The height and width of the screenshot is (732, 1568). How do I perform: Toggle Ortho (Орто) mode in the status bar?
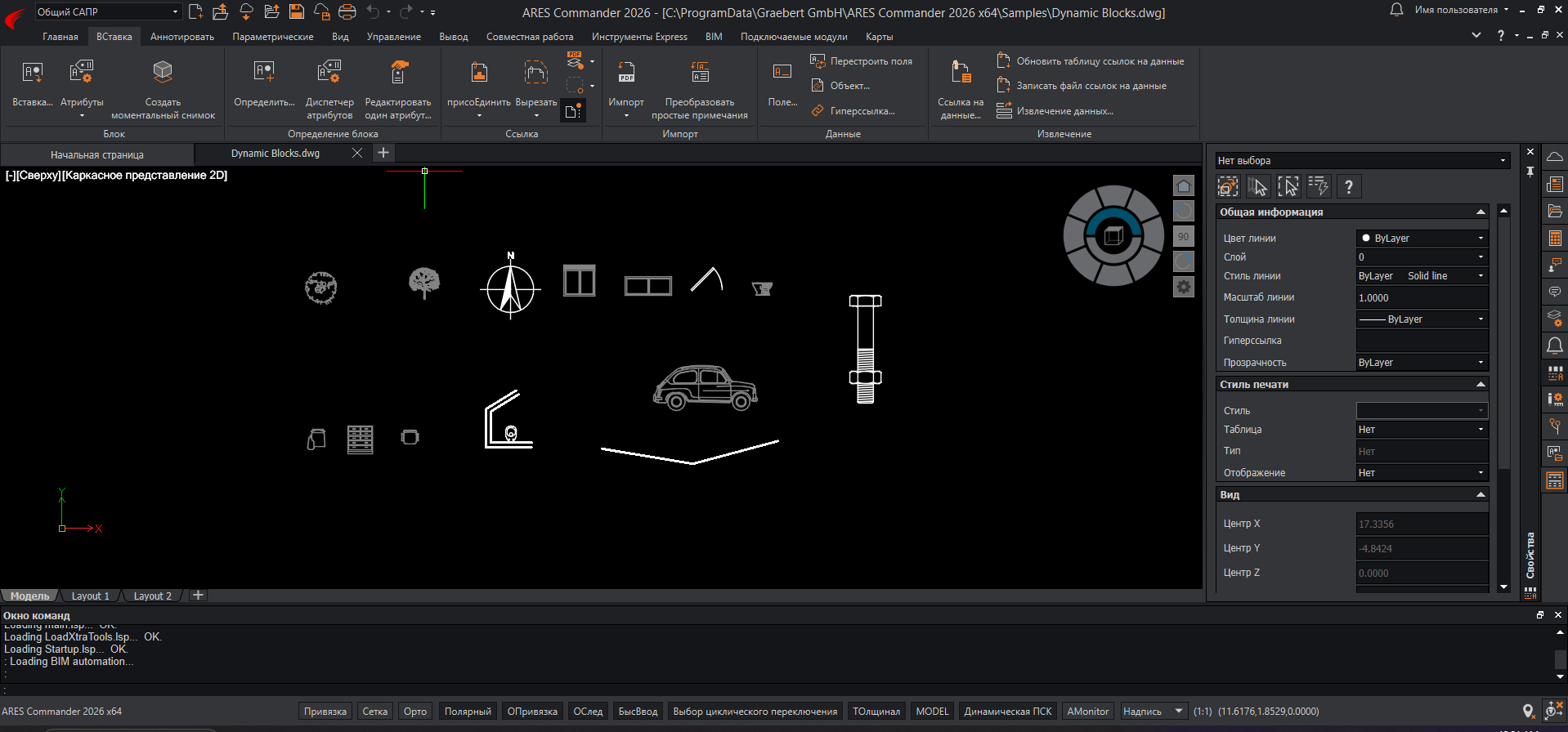[414, 712]
